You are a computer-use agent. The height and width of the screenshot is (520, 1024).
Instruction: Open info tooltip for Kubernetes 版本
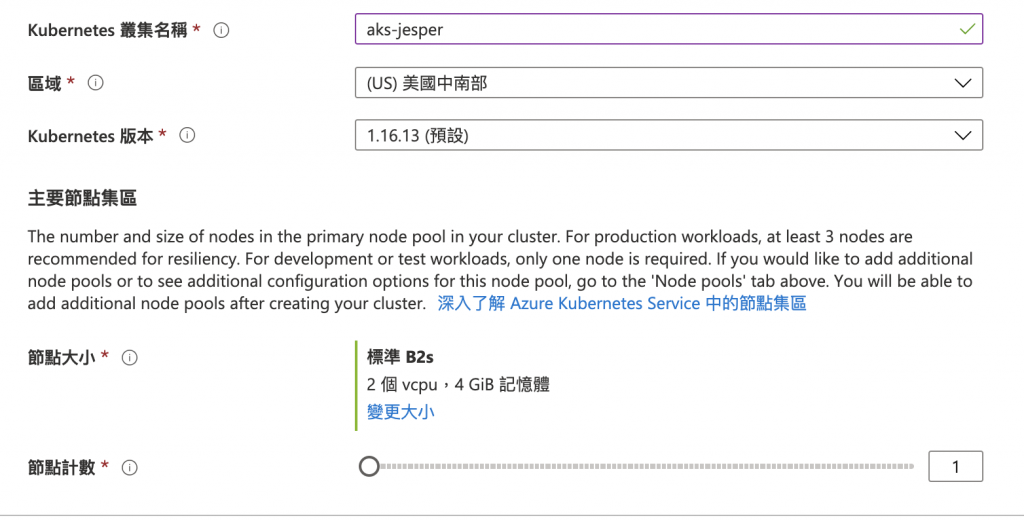[187, 135]
